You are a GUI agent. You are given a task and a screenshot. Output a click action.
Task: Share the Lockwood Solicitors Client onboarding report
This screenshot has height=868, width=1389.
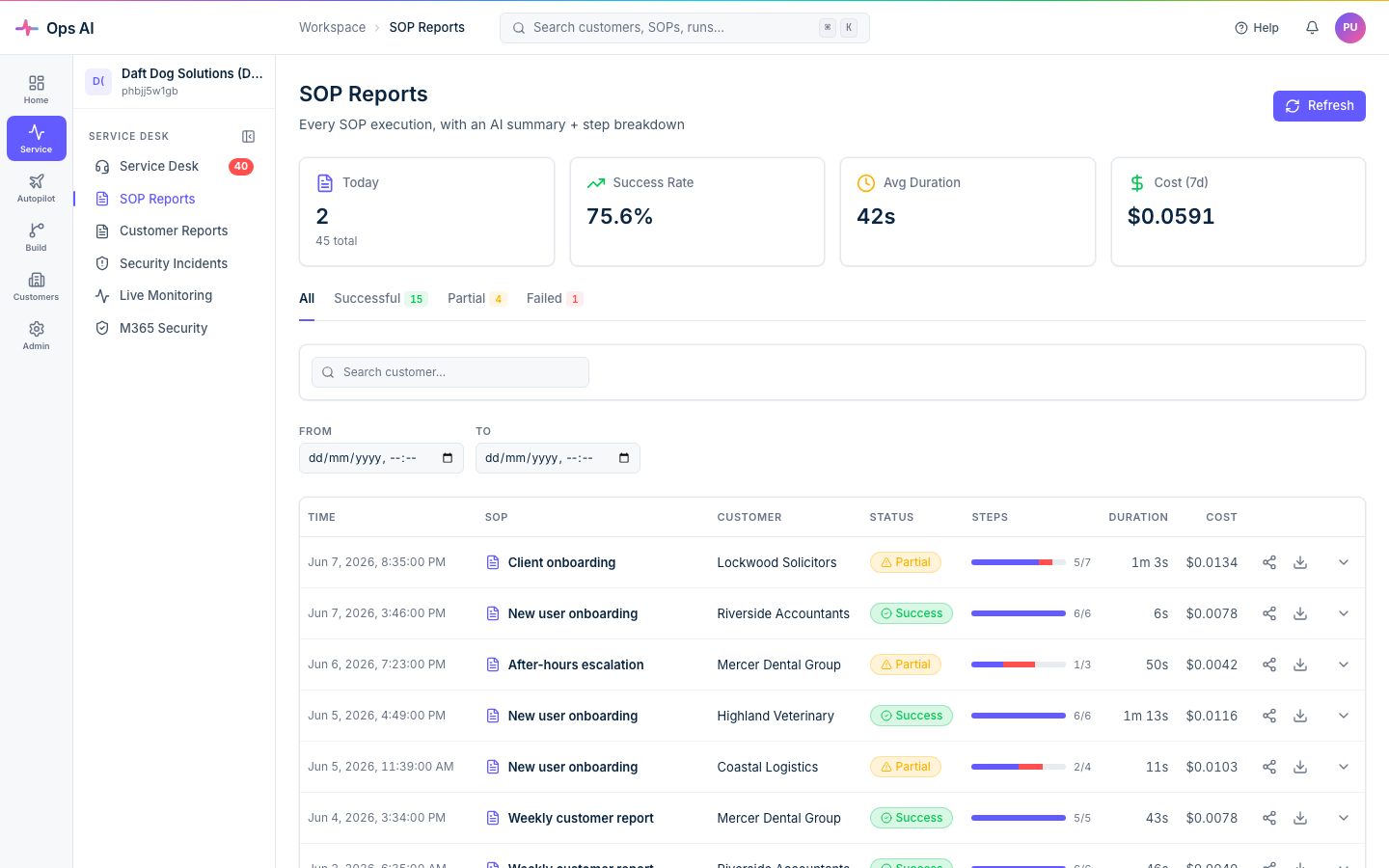coord(1269,562)
